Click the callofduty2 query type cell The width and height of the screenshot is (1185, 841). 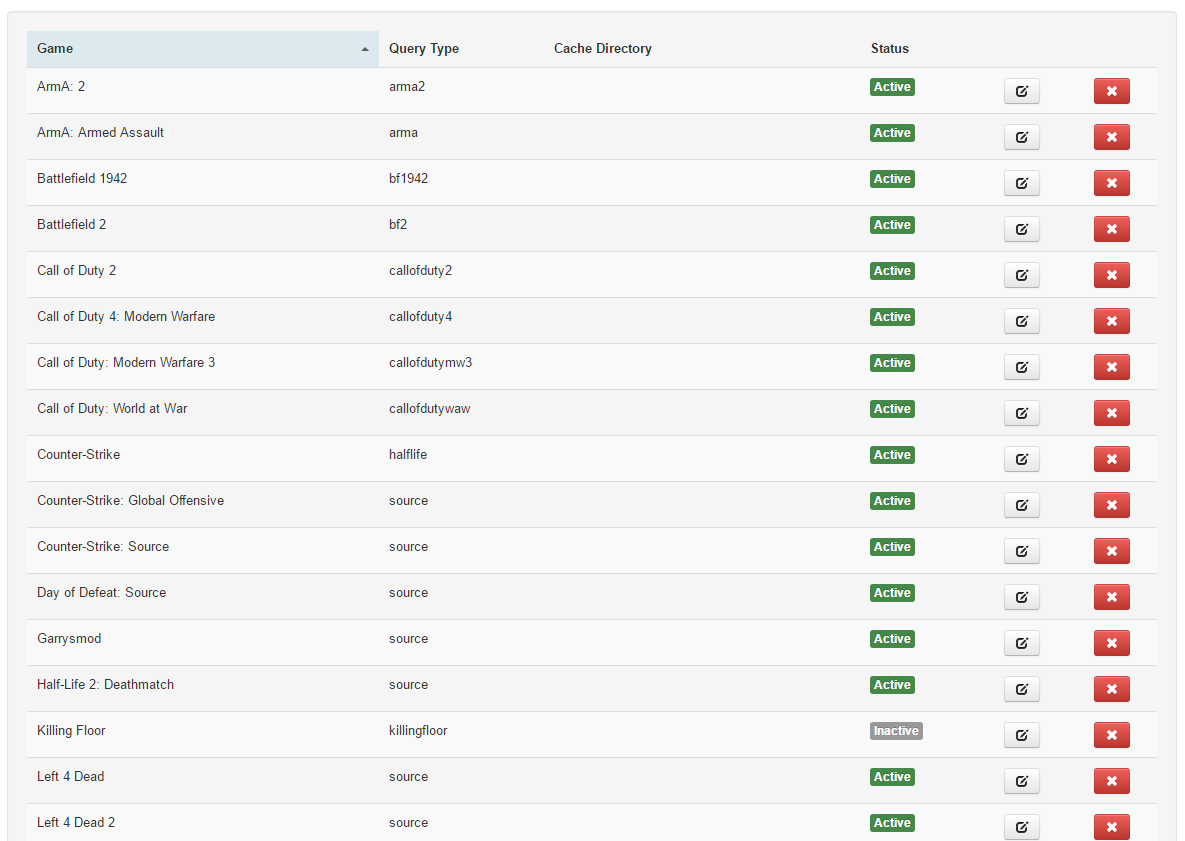tap(421, 271)
